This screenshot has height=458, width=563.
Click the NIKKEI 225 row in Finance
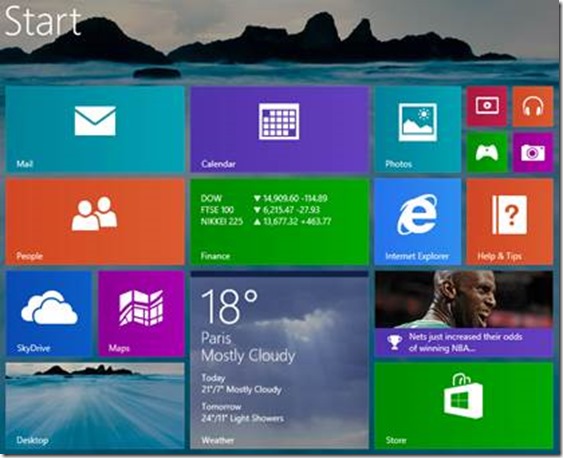(x=266, y=221)
